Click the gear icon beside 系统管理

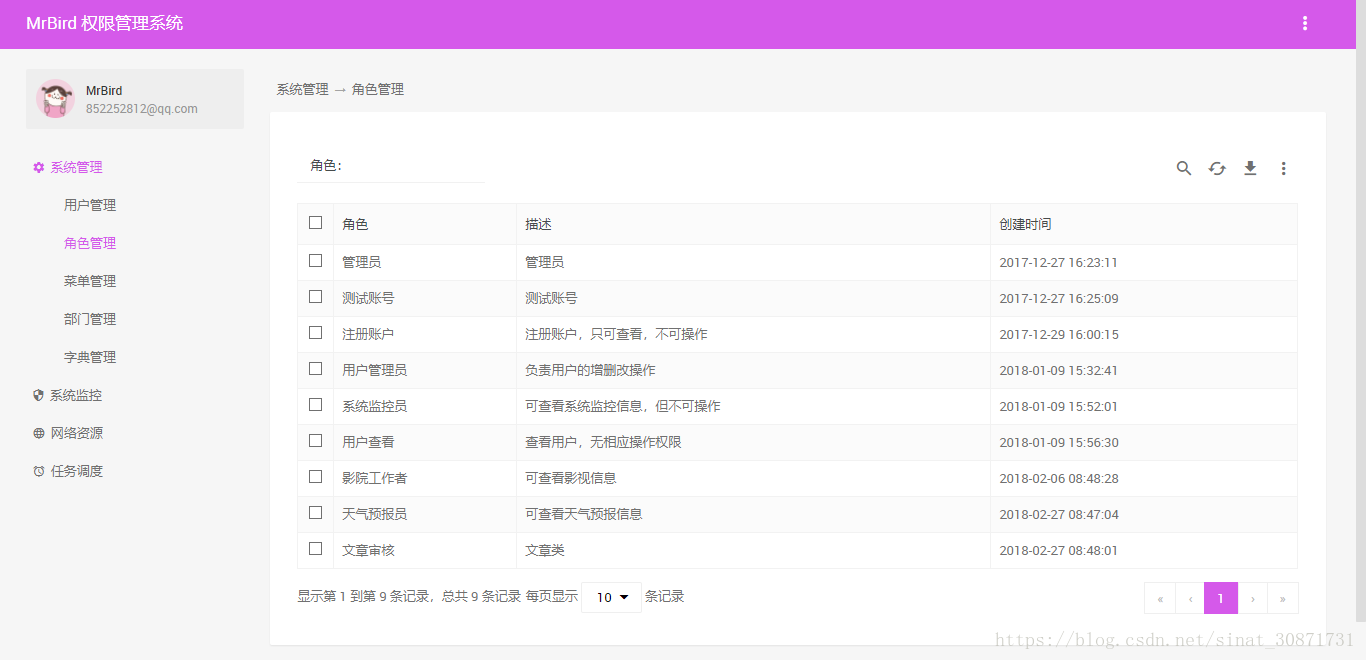[x=39, y=168]
